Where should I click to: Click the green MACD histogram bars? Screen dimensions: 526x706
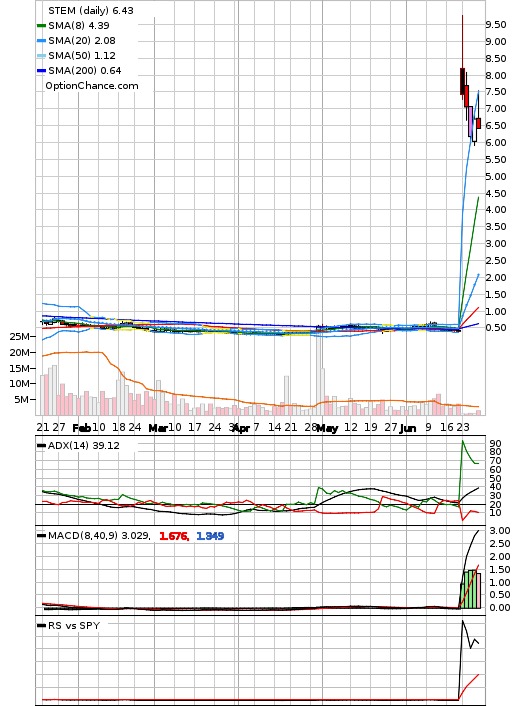click(471, 589)
